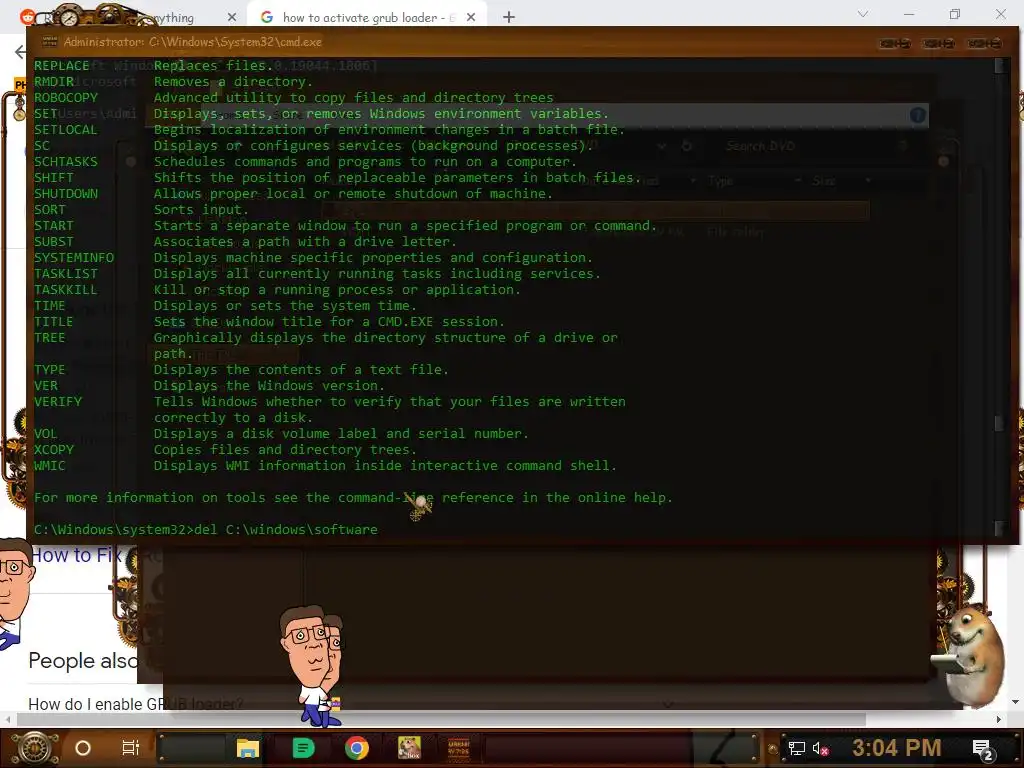Click cmd scrollbar down arrow
The width and height of the screenshot is (1024, 768).
[999, 527]
